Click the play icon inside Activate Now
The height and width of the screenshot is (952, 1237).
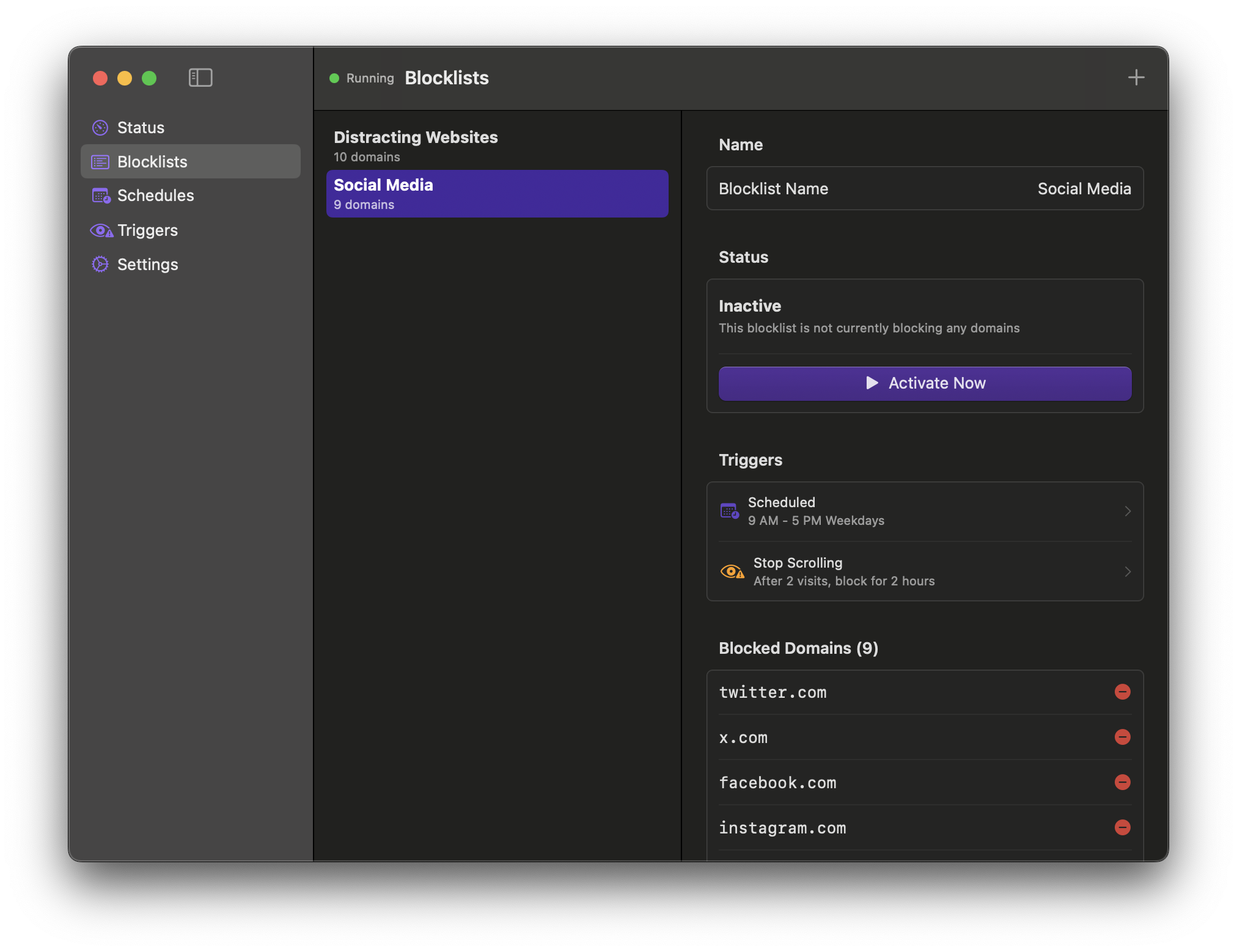click(872, 383)
